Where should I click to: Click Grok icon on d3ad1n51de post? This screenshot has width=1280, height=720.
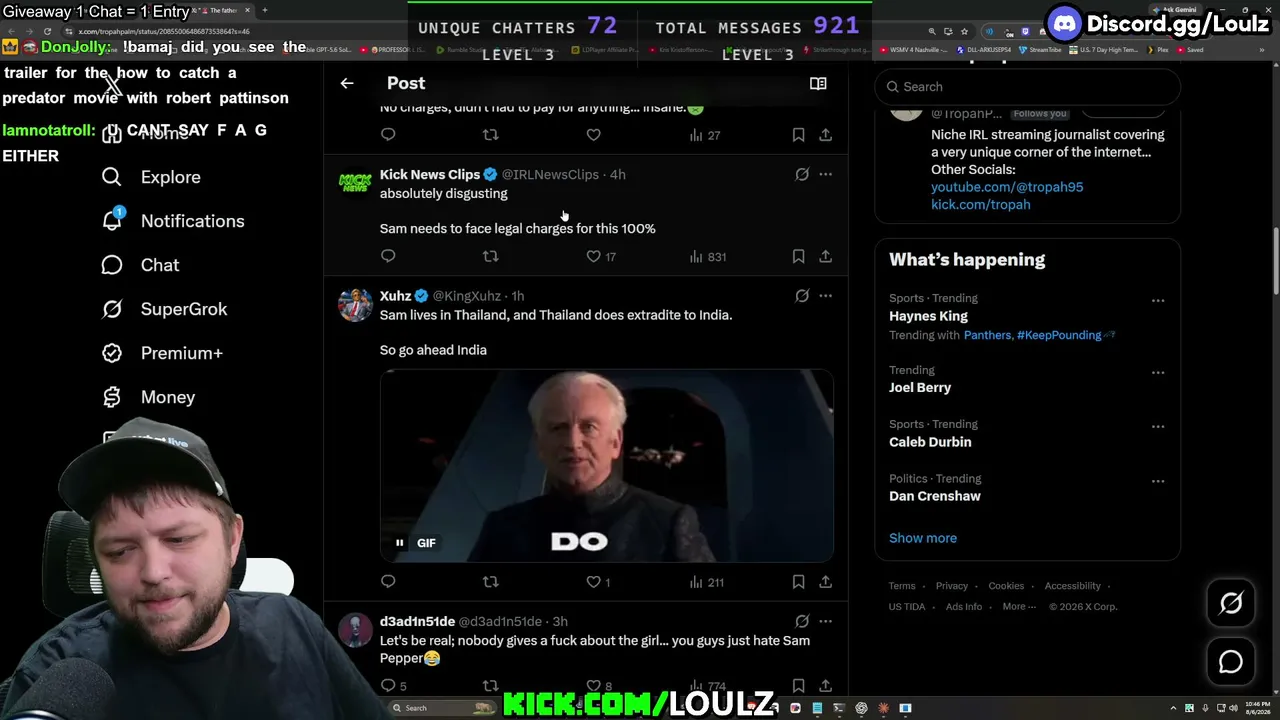click(x=802, y=621)
